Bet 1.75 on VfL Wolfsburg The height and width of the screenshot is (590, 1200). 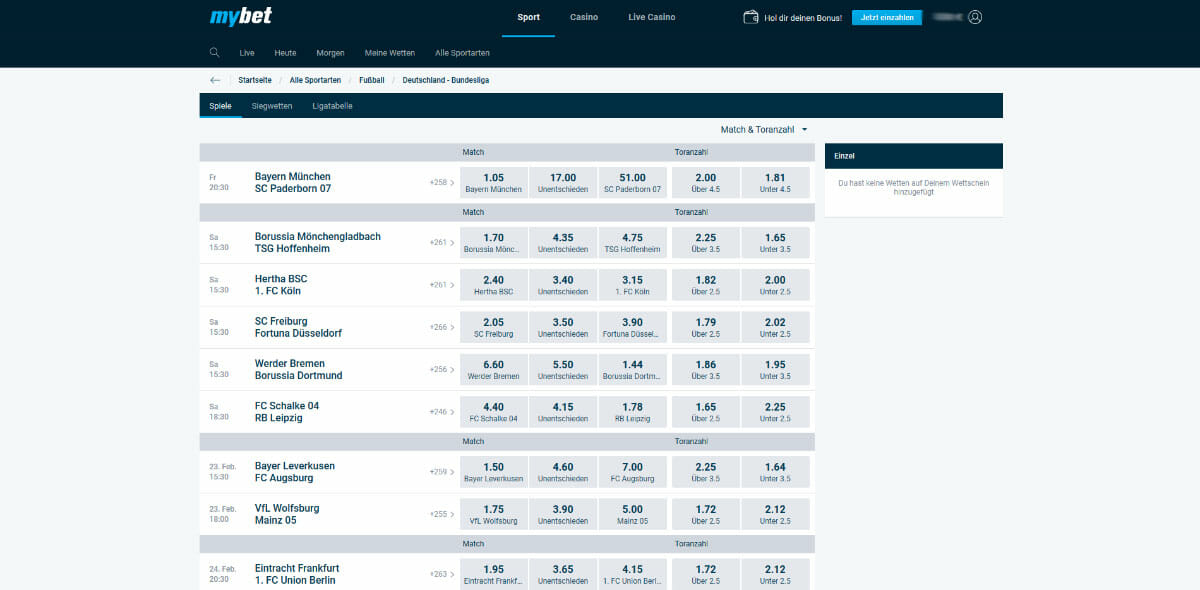click(x=493, y=514)
